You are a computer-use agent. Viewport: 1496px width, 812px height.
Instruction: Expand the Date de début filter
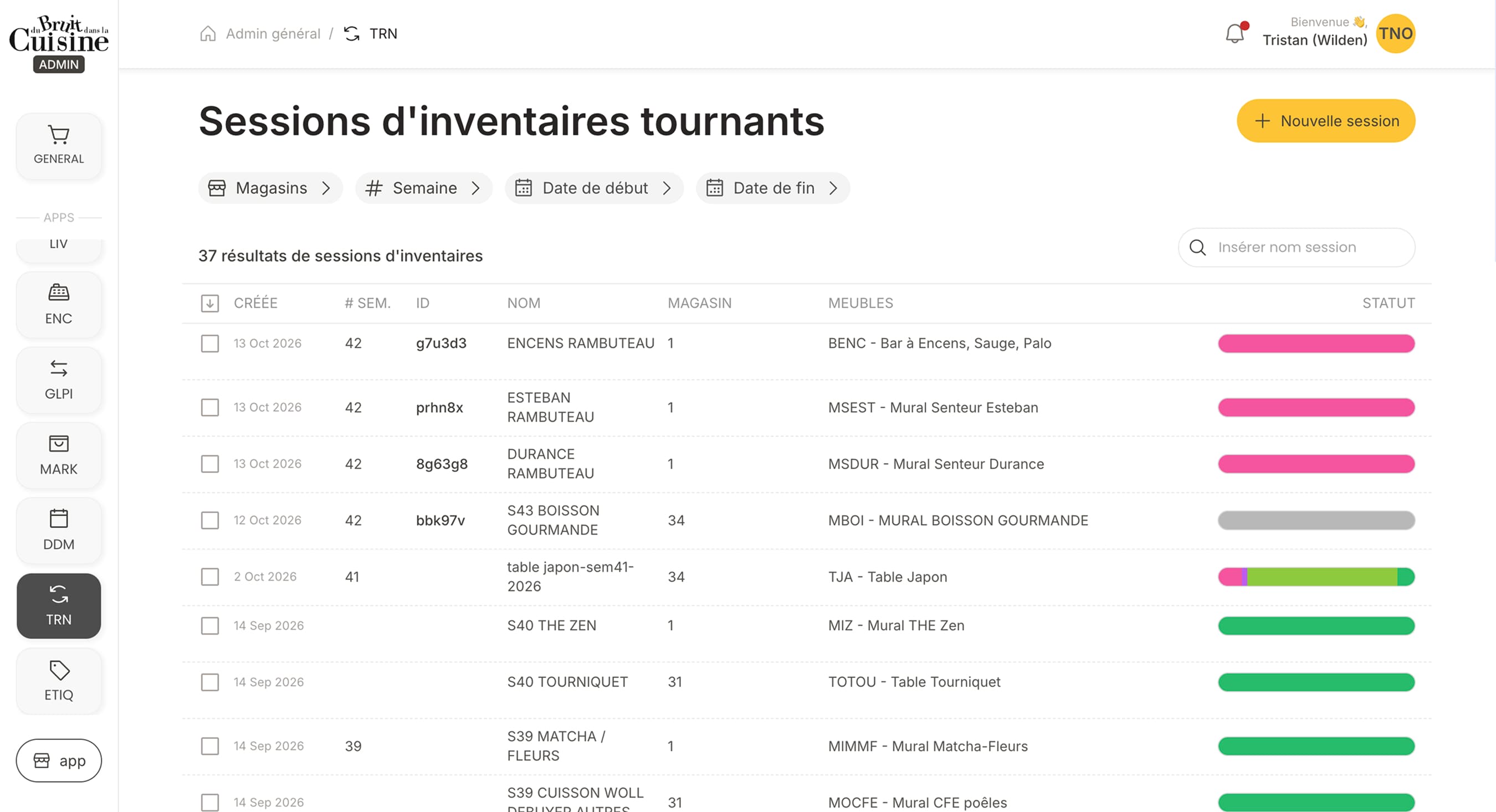593,187
